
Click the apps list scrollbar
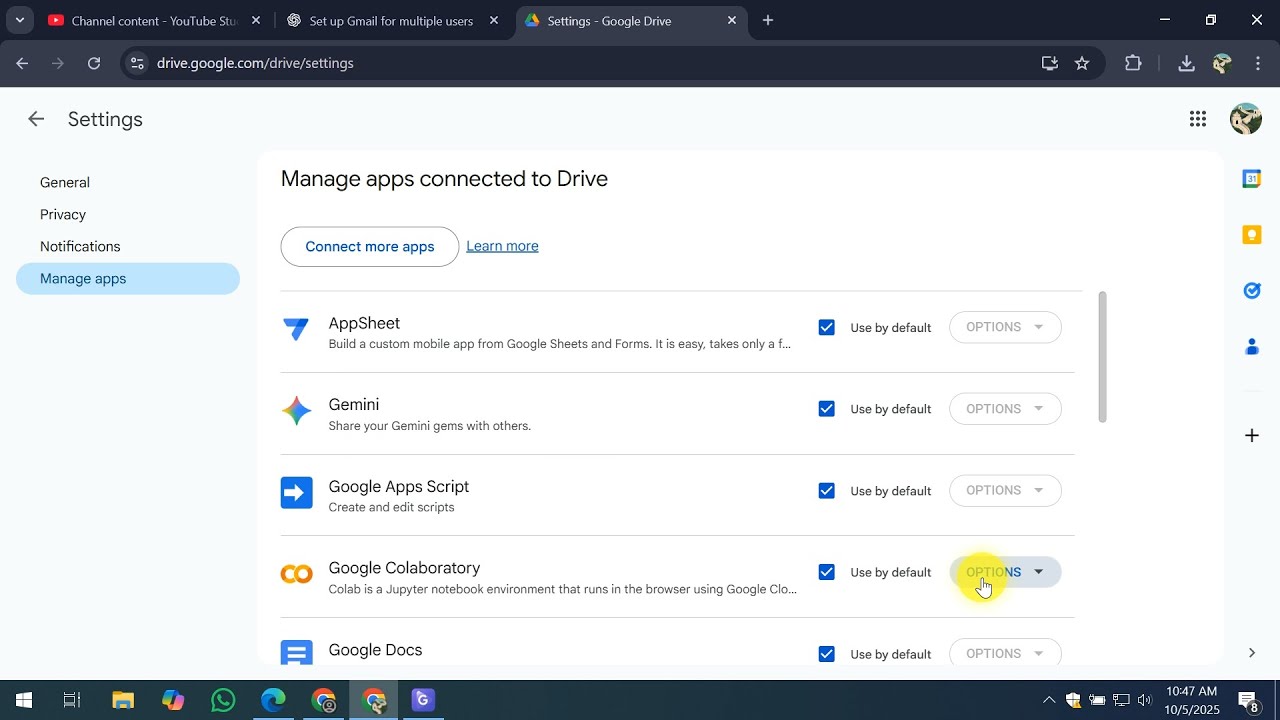pyautogui.click(x=1103, y=356)
